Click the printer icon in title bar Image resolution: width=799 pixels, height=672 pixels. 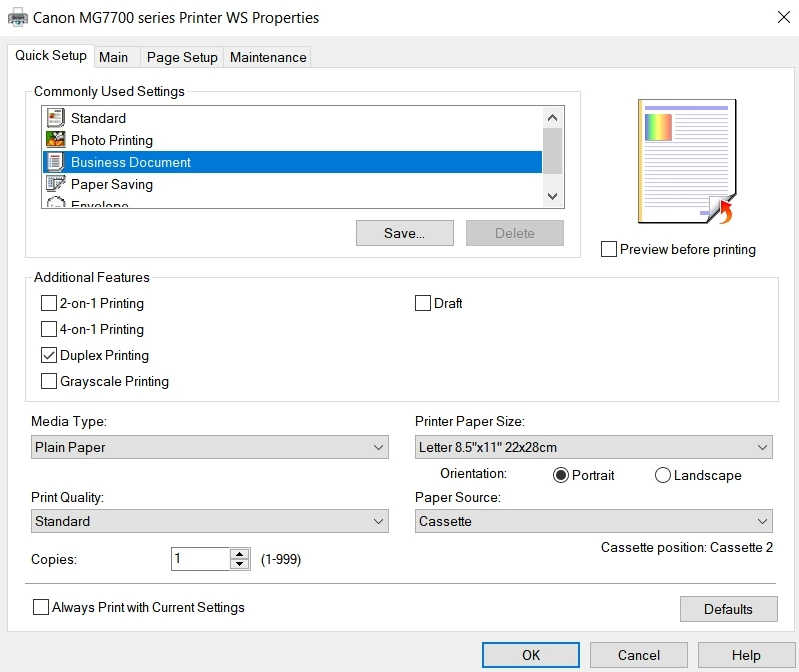(18, 18)
